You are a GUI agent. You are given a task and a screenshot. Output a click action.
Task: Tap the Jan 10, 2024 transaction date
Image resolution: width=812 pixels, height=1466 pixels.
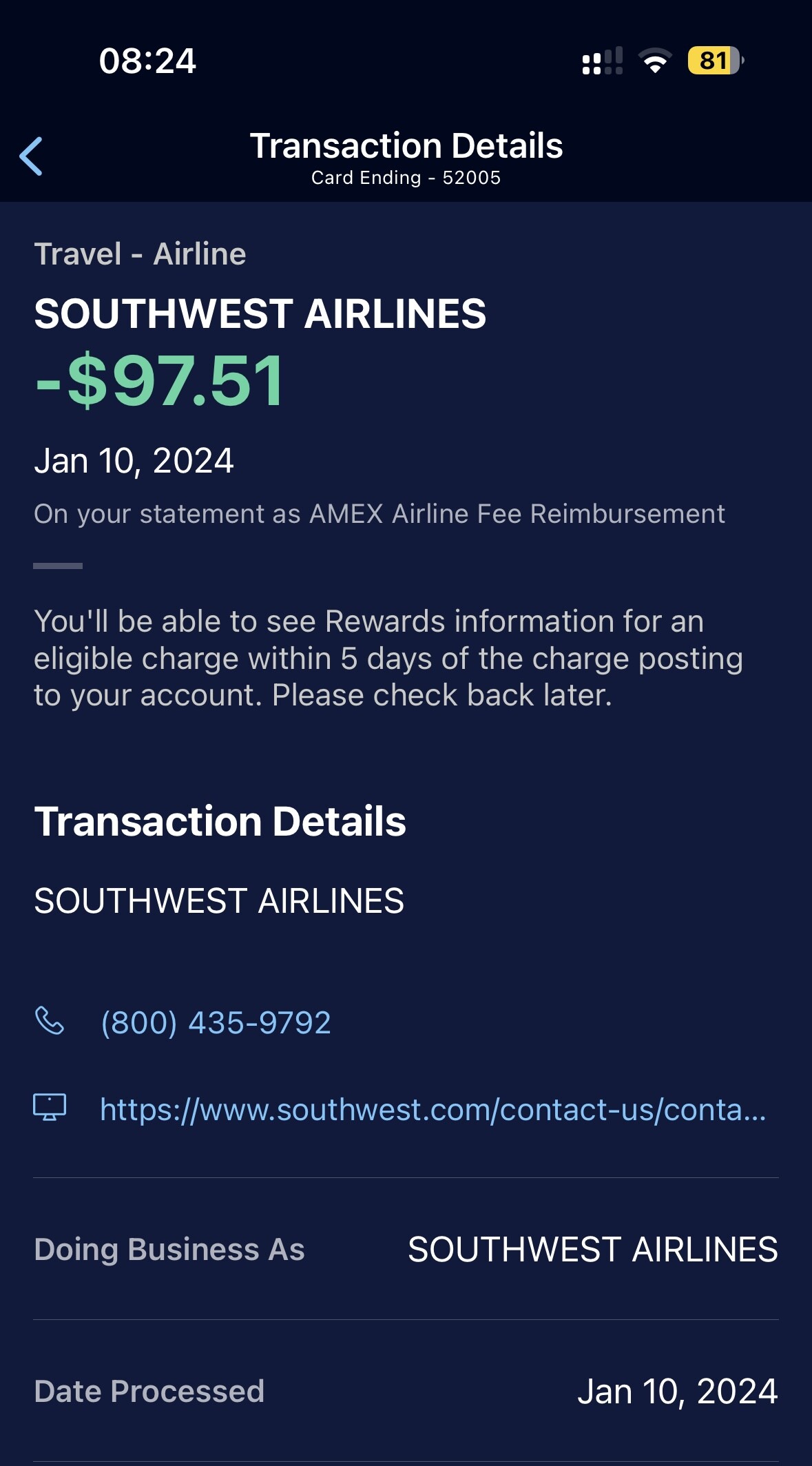pos(134,461)
